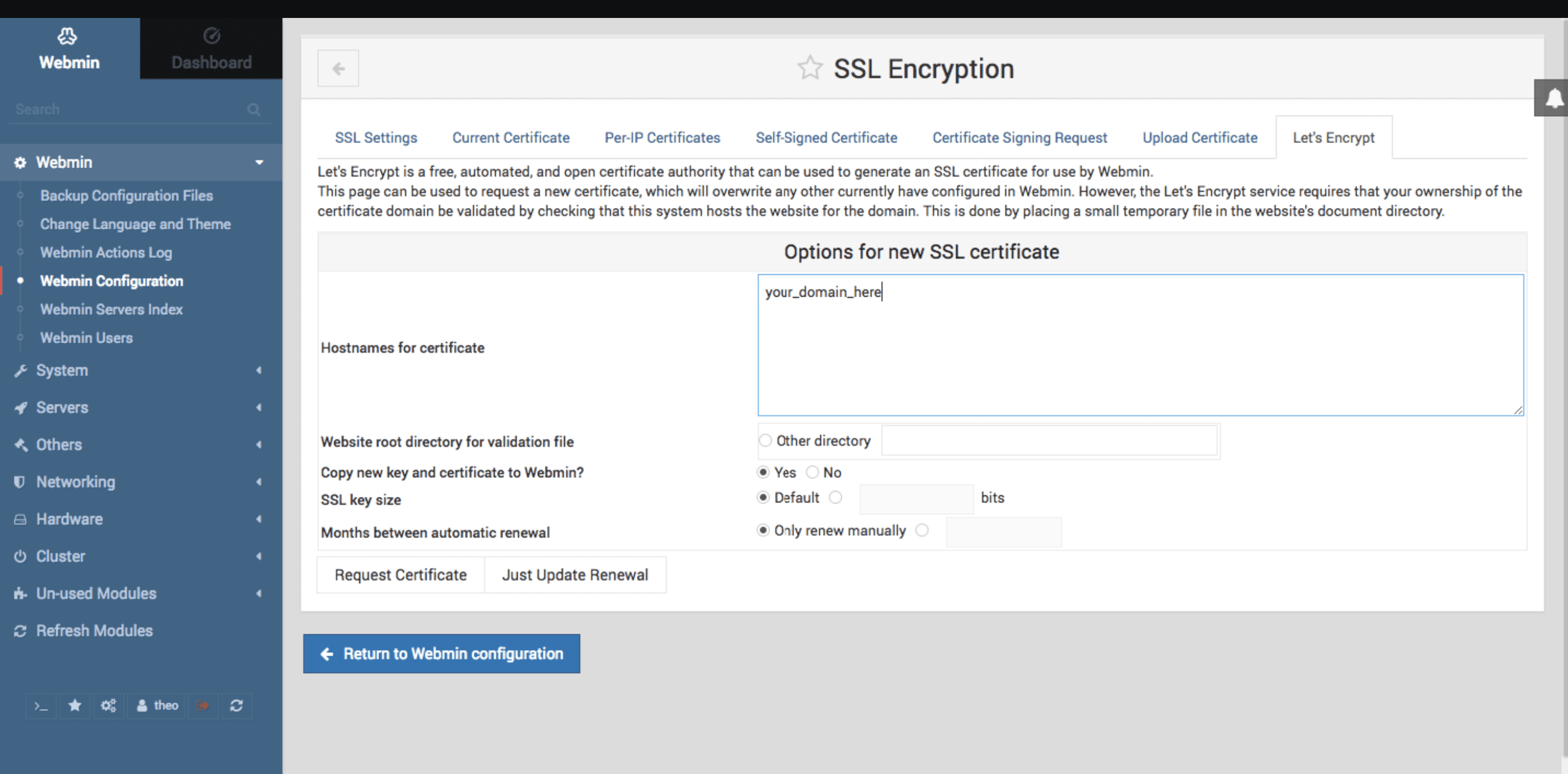Click the Just Update Renewal button
The height and width of the screenshot is (774, 1568).
tap(575, 575)
